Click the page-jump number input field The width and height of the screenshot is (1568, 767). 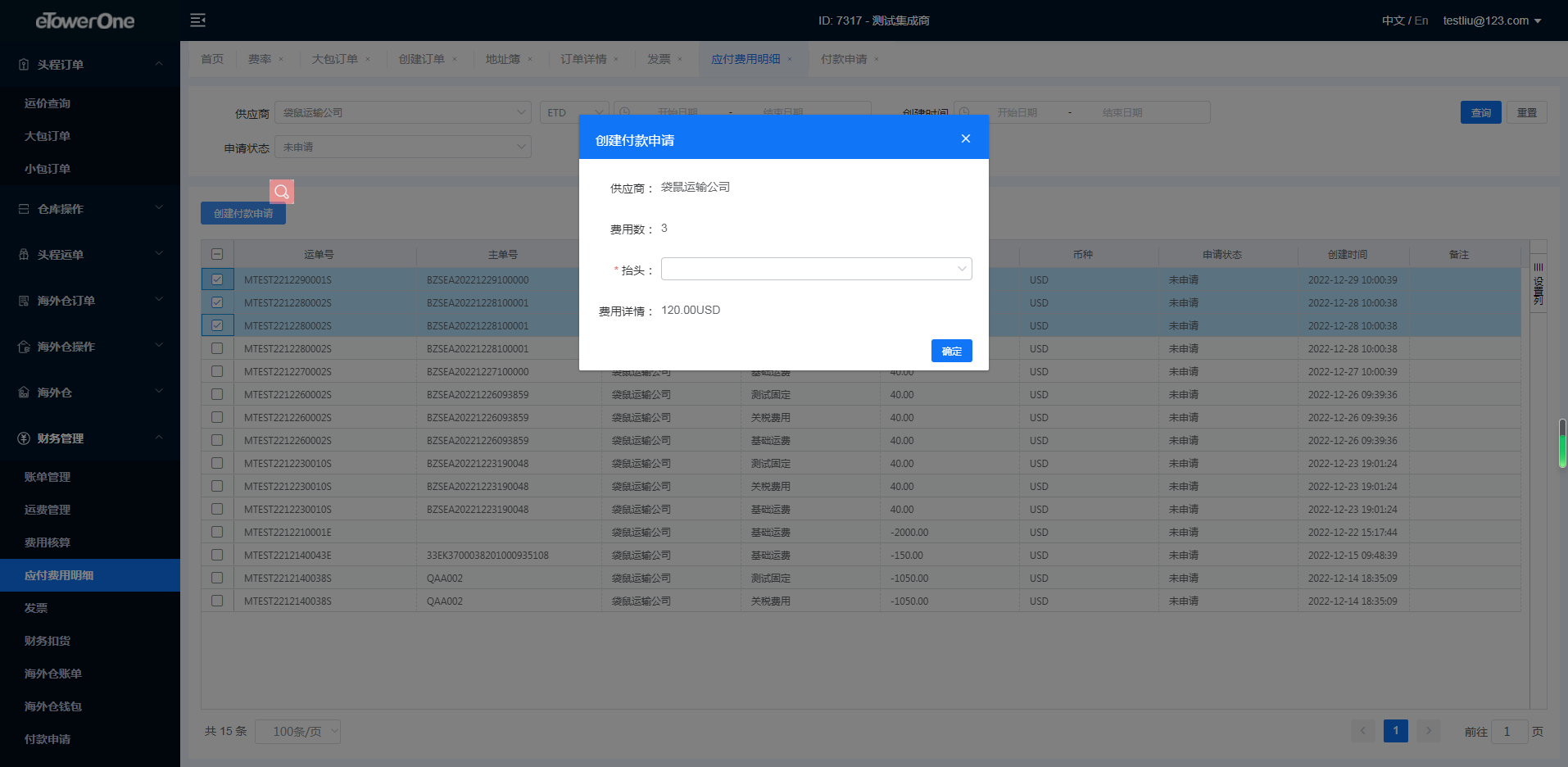pyautogui.click(x=1508, y=731)
